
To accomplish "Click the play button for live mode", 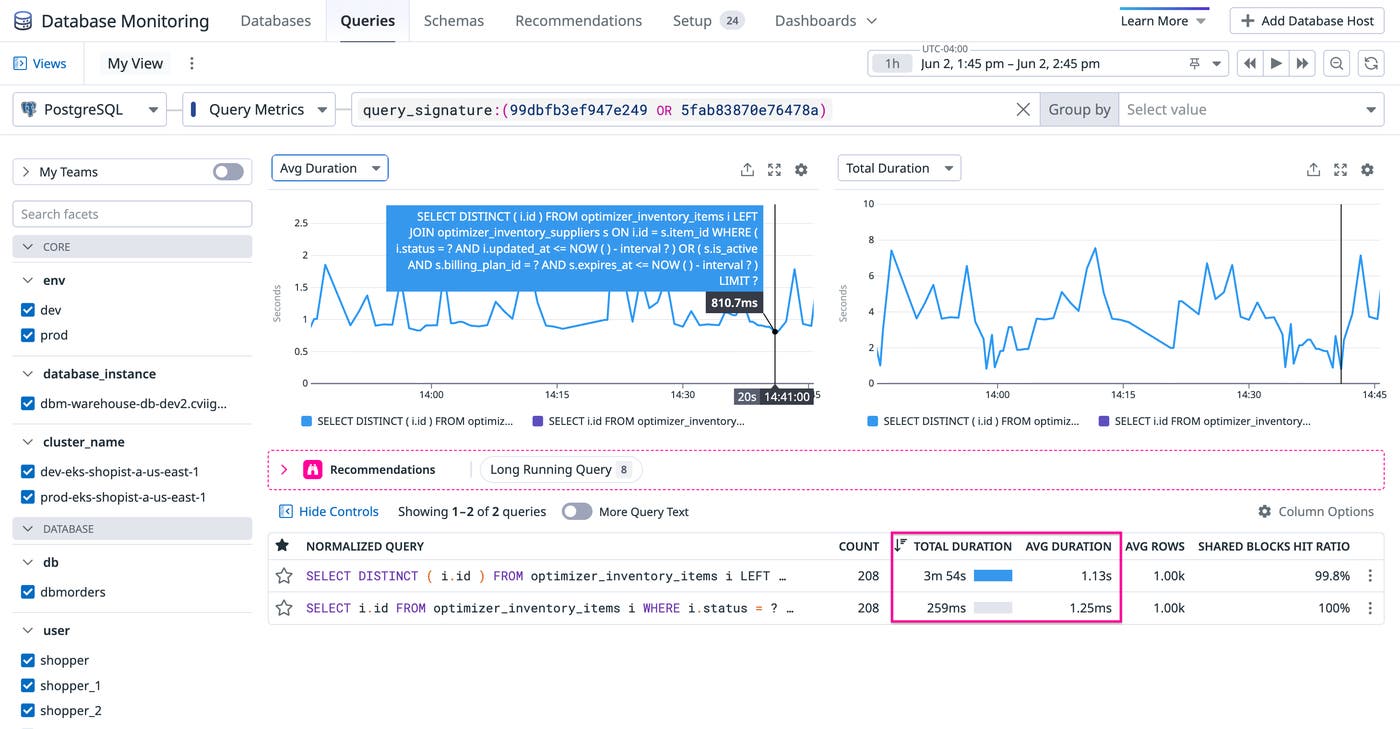I will (1276, 63).
